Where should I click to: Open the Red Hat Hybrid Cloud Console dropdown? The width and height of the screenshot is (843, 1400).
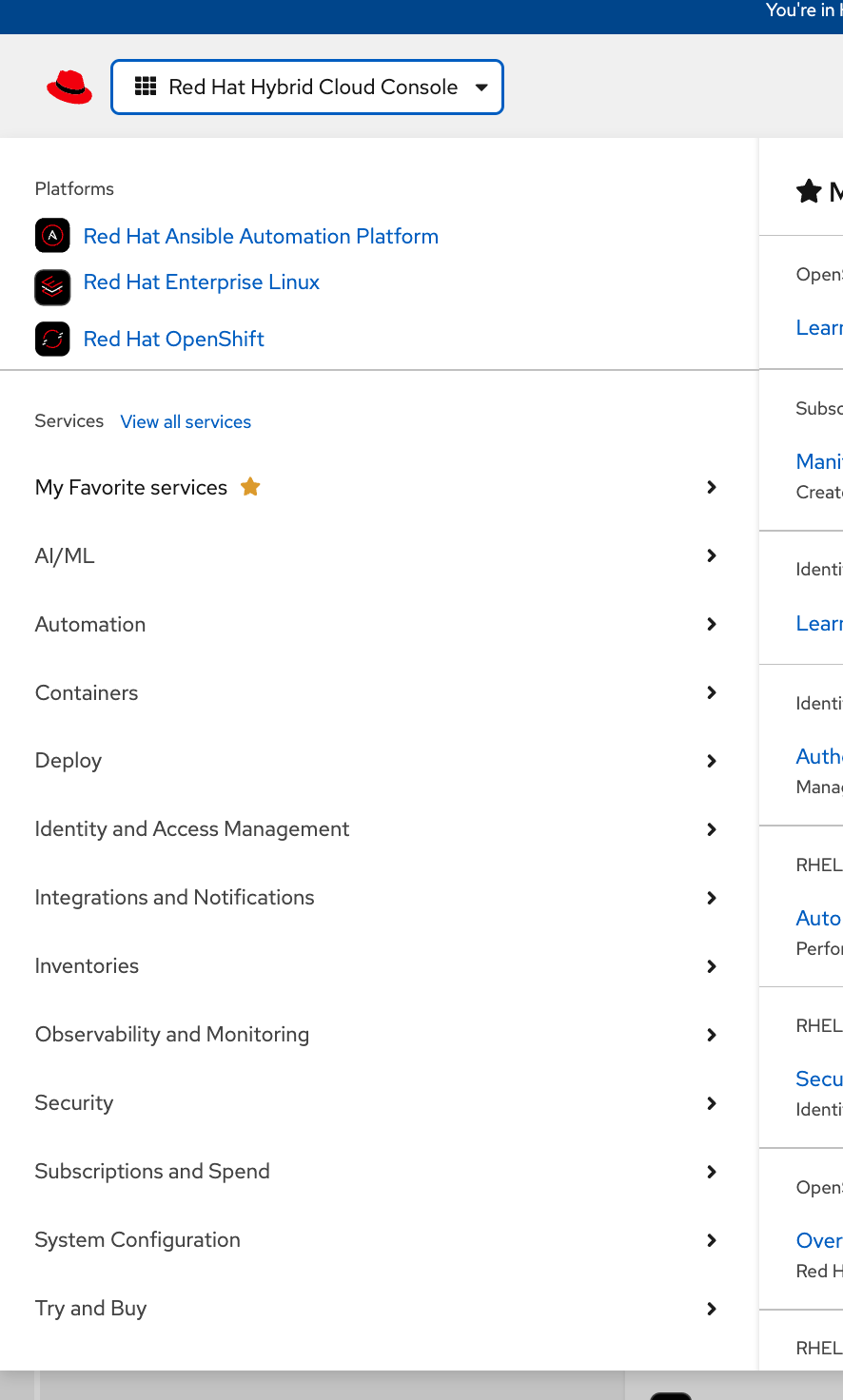point(307,87)
